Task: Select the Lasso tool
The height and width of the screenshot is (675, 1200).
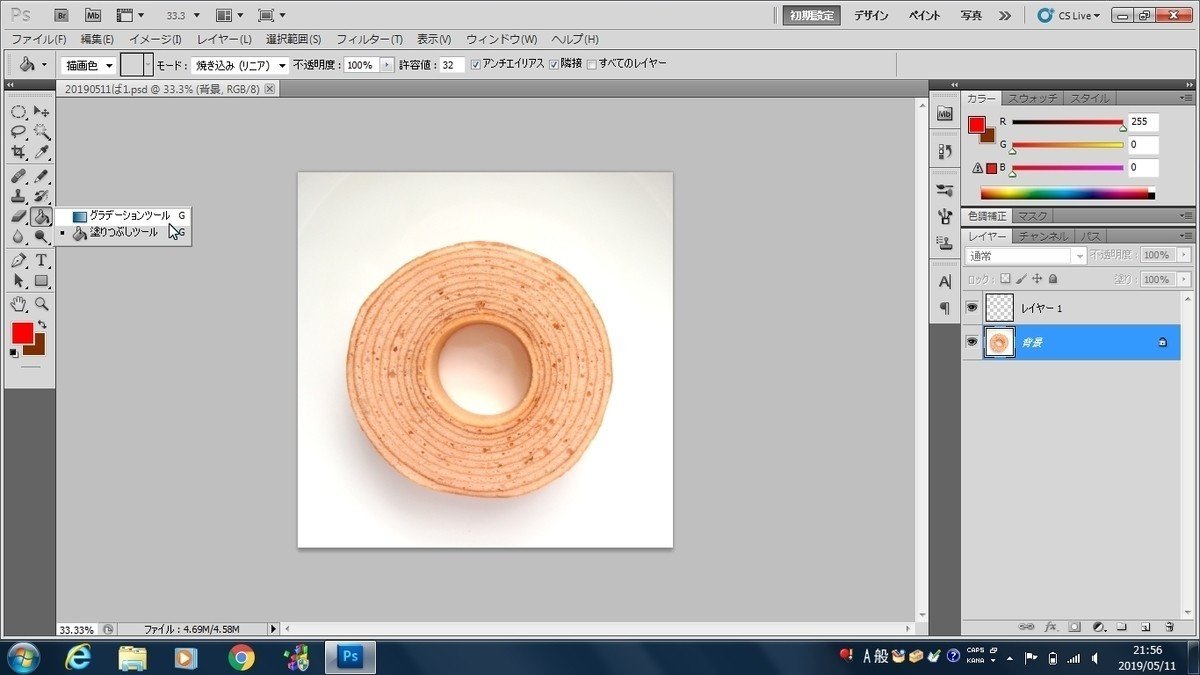Action: click(x=19, y=131)
